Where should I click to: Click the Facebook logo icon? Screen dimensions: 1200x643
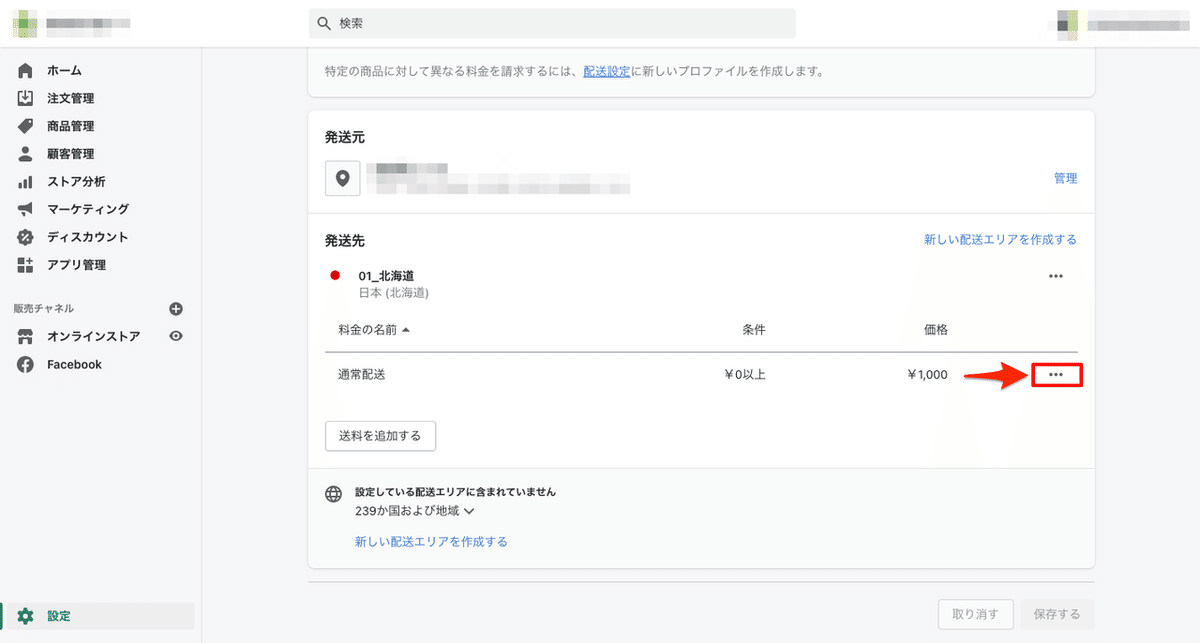(26, 365)
